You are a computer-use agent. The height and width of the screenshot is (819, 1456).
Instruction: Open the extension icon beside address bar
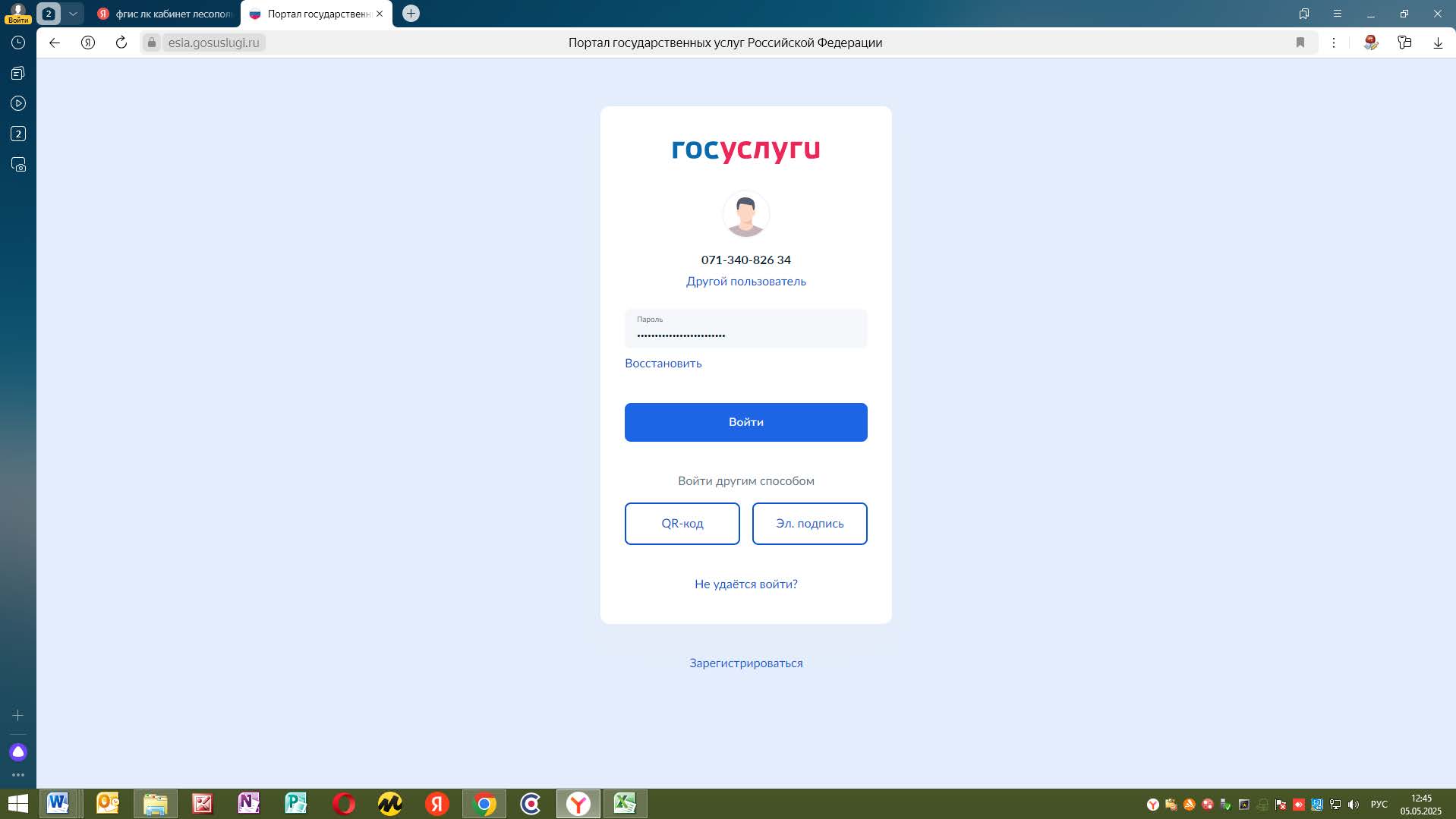click(x=1371, y=43)
